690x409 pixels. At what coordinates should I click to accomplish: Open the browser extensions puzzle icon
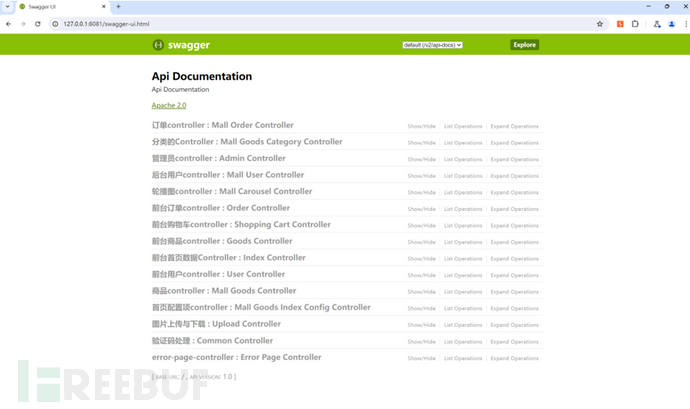(635, 23)
